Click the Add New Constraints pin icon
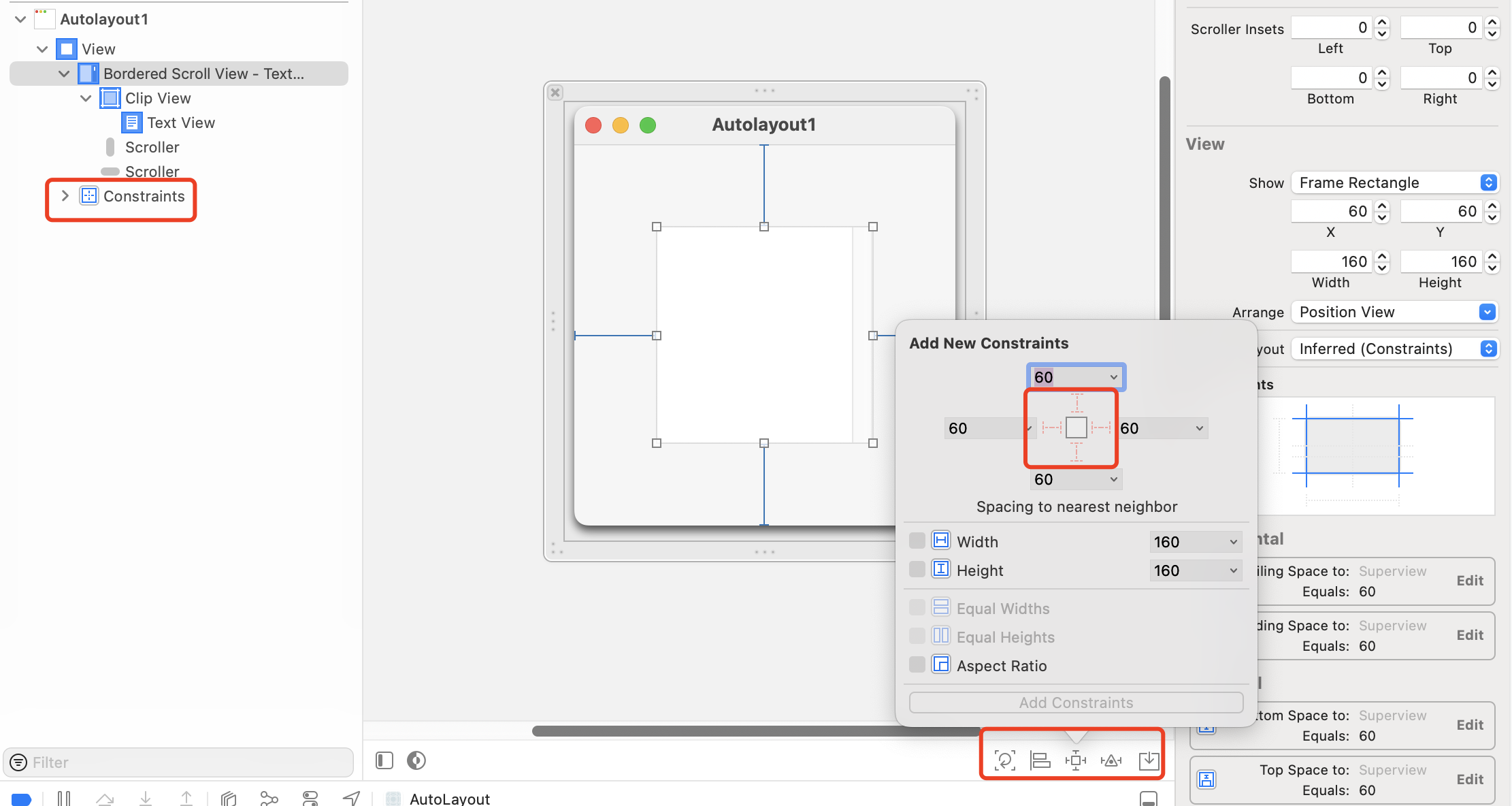 1076,760
